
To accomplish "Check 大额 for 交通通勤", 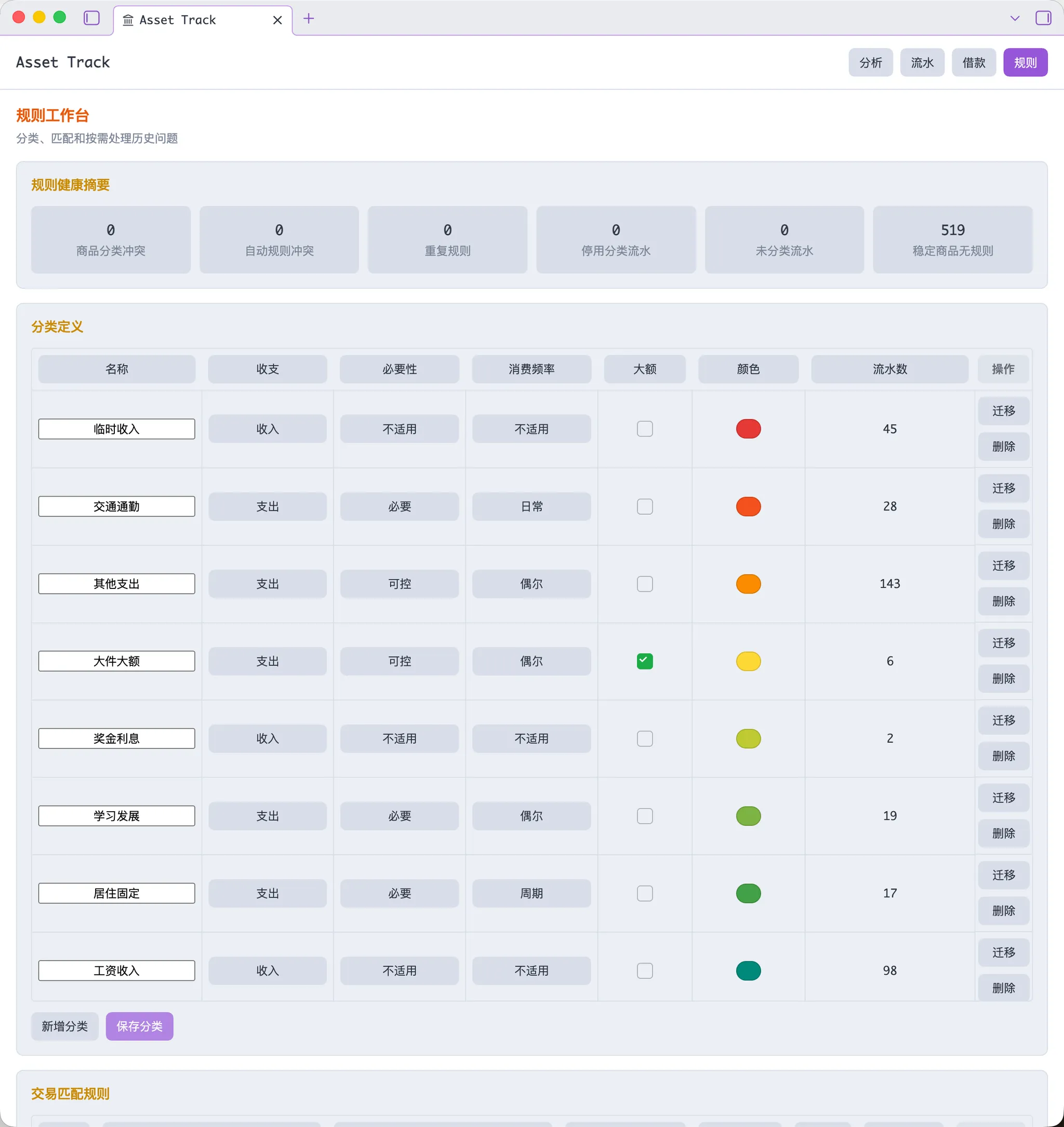I will pos(645,506).
